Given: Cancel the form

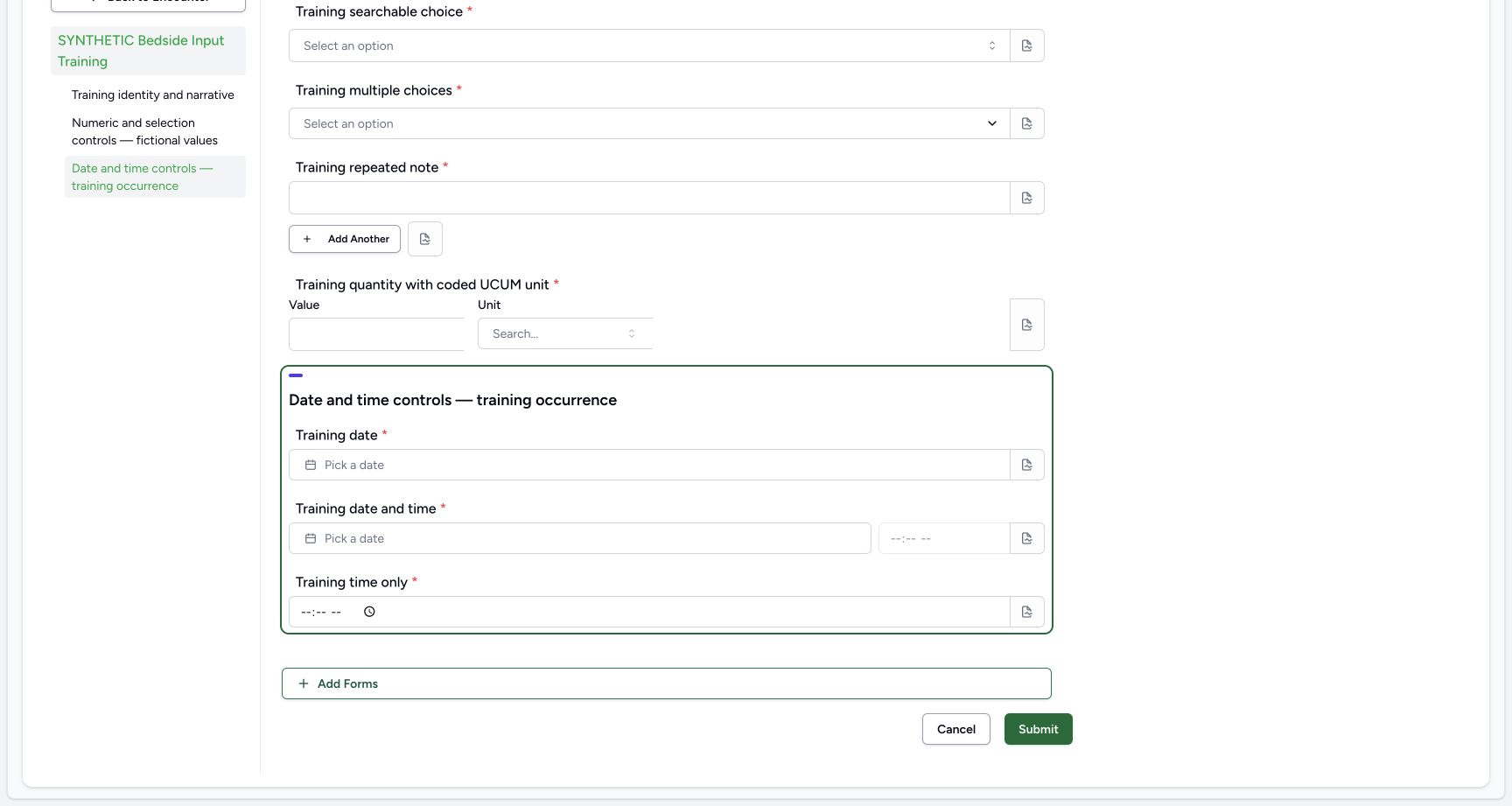Looking at the screenshot, I should [956, 729].
